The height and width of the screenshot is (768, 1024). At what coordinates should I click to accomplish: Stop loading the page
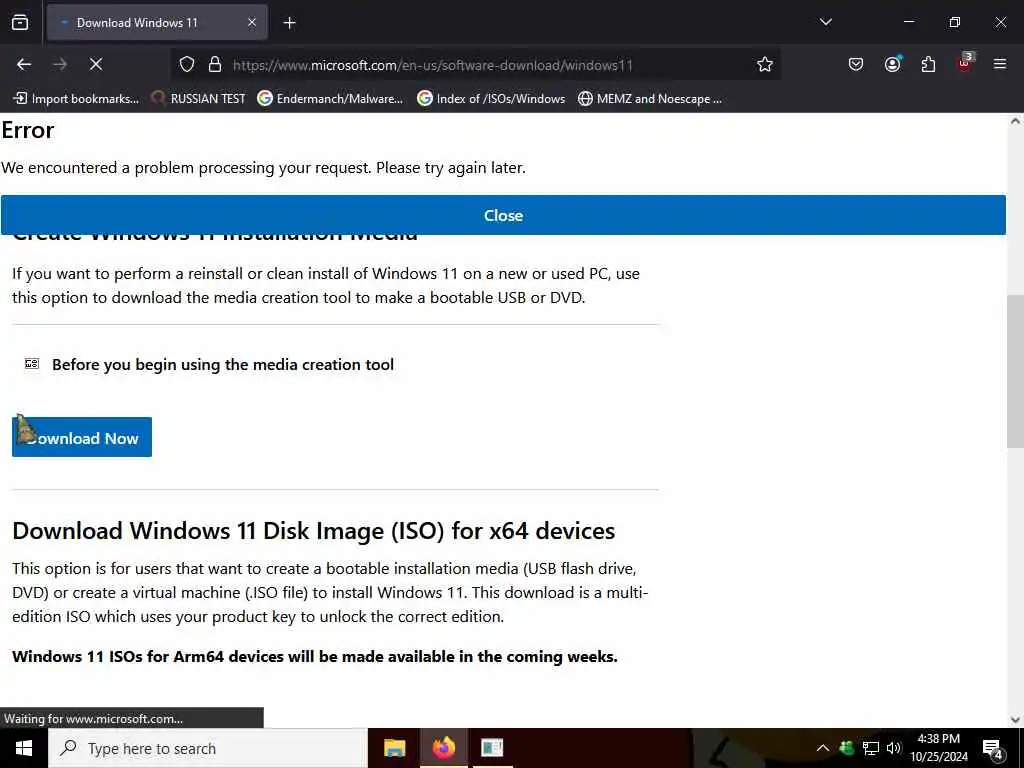click(x=96, y=64)
